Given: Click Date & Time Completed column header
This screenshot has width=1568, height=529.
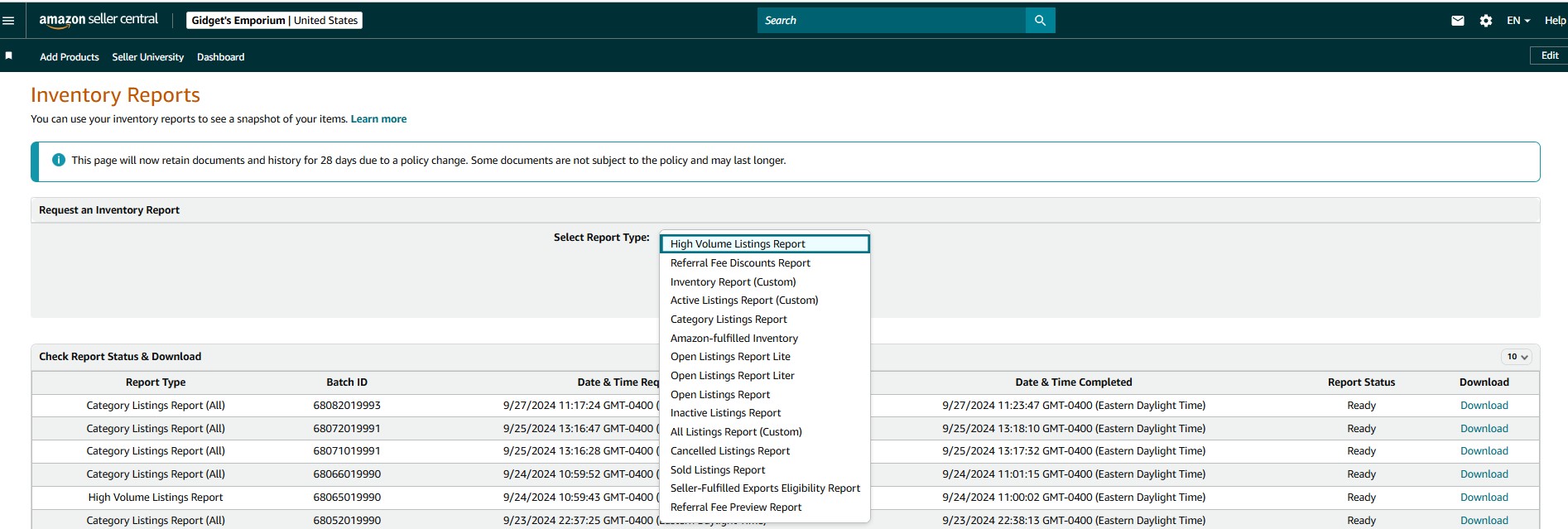Looking at the screenshot, I should pyautogui.click(x=1074, y=382).
